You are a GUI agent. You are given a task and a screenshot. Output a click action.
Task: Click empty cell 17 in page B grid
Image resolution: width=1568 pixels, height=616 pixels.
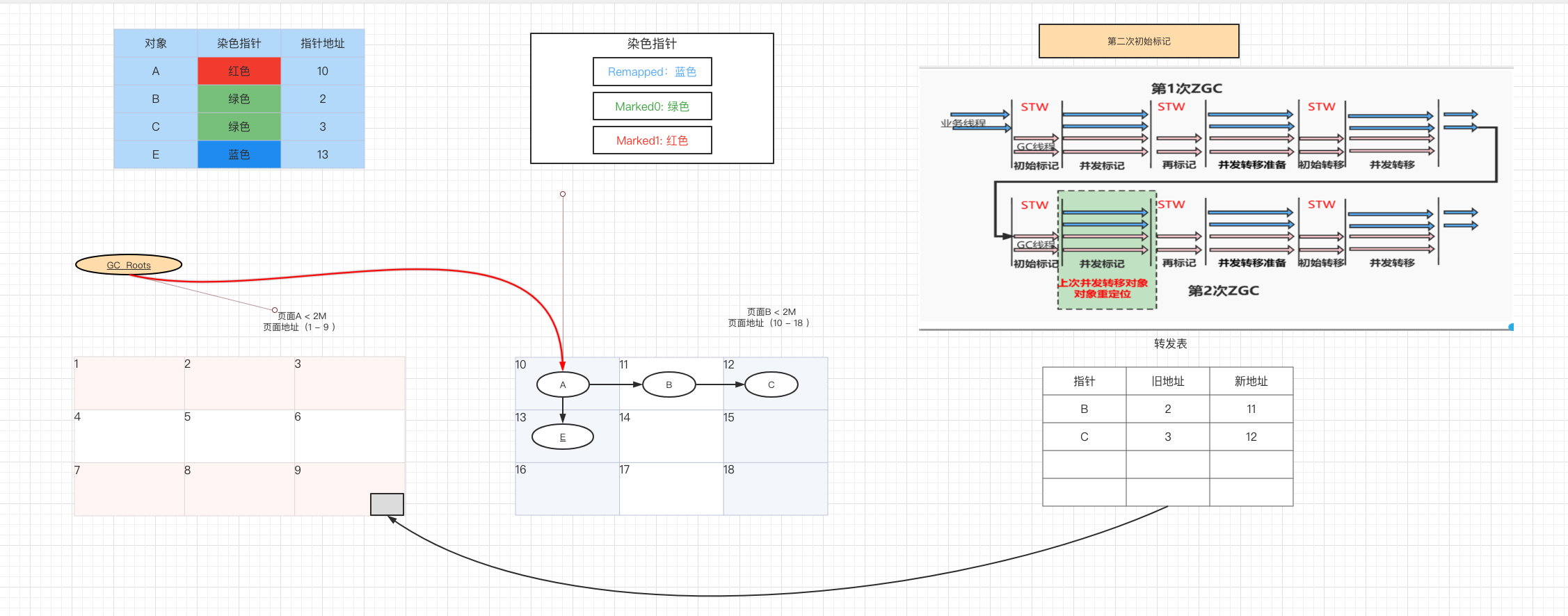[x=671, y=490]
